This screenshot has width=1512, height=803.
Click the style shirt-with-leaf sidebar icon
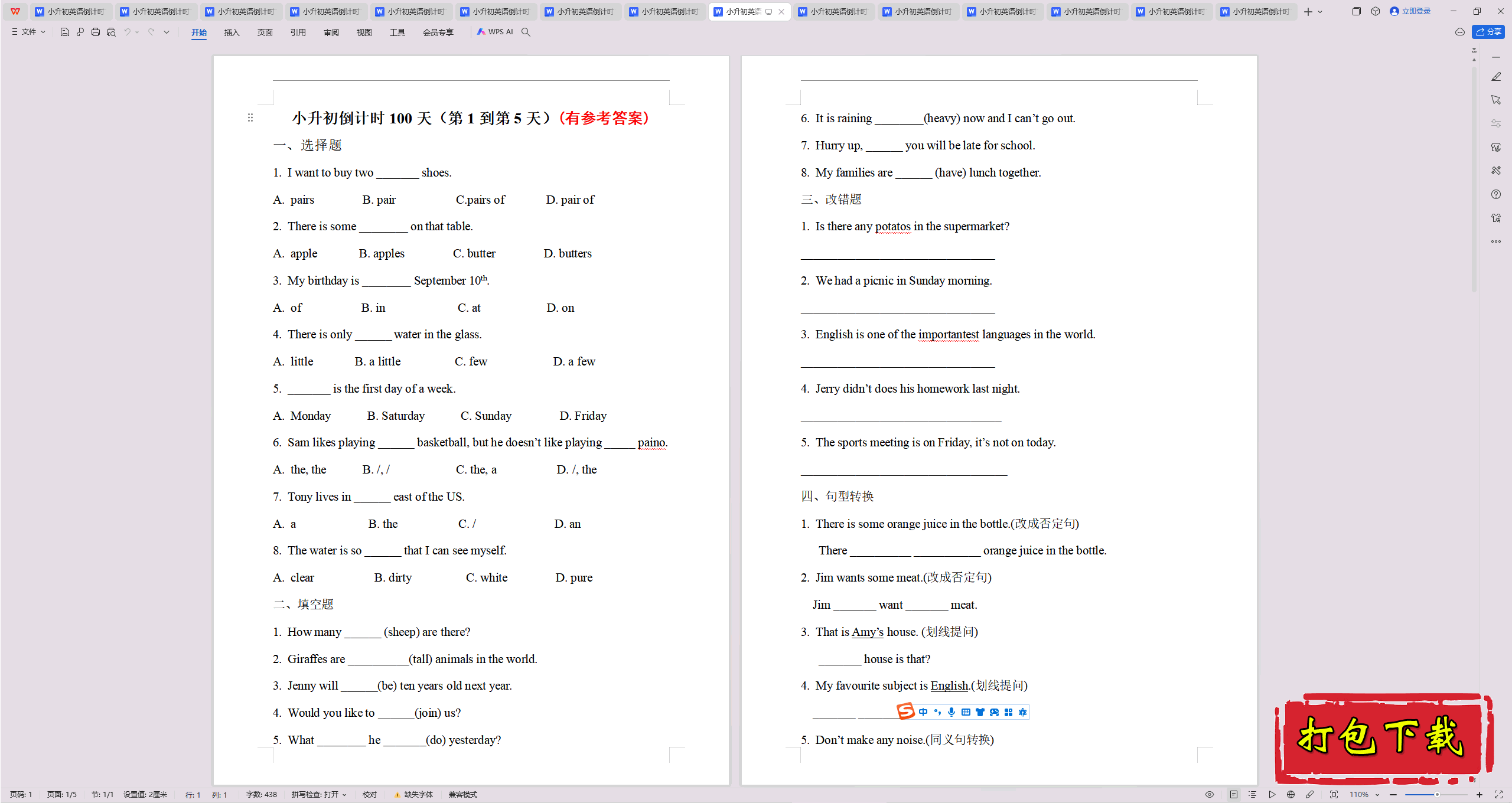coord(1496,147)
